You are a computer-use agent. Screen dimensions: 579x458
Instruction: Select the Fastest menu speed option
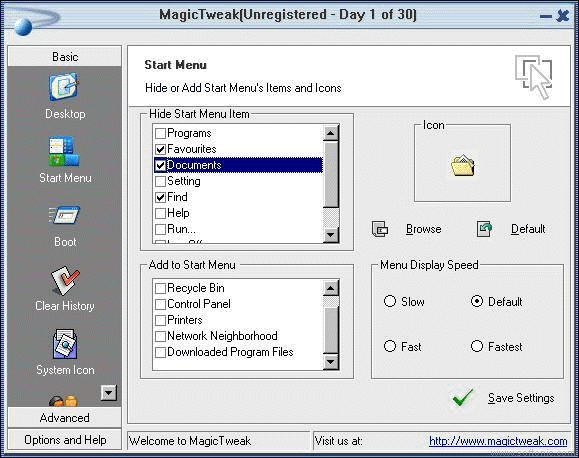coord(477,346)
